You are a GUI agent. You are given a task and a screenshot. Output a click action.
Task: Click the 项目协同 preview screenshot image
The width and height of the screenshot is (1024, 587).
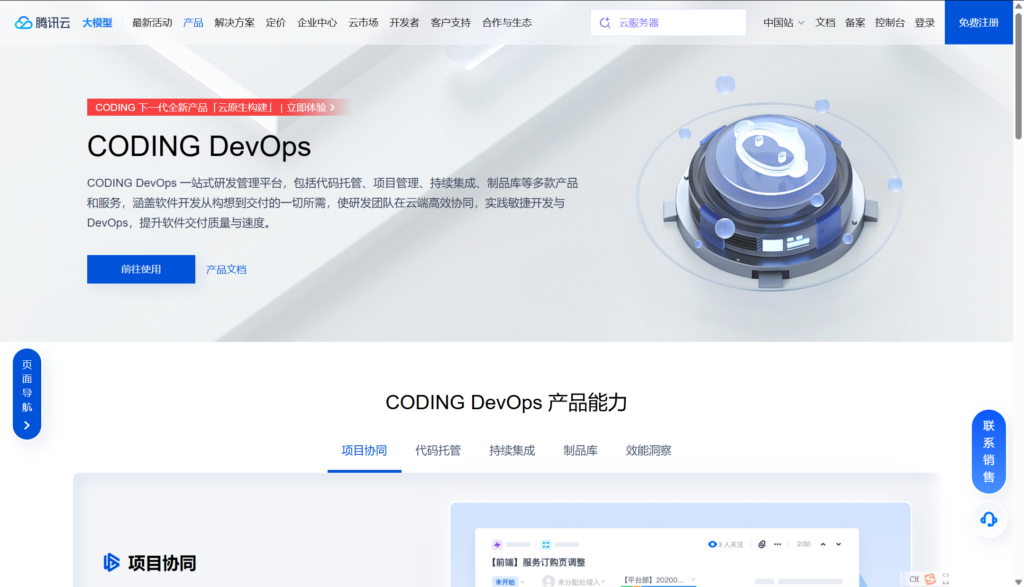[x=680, y=545]
